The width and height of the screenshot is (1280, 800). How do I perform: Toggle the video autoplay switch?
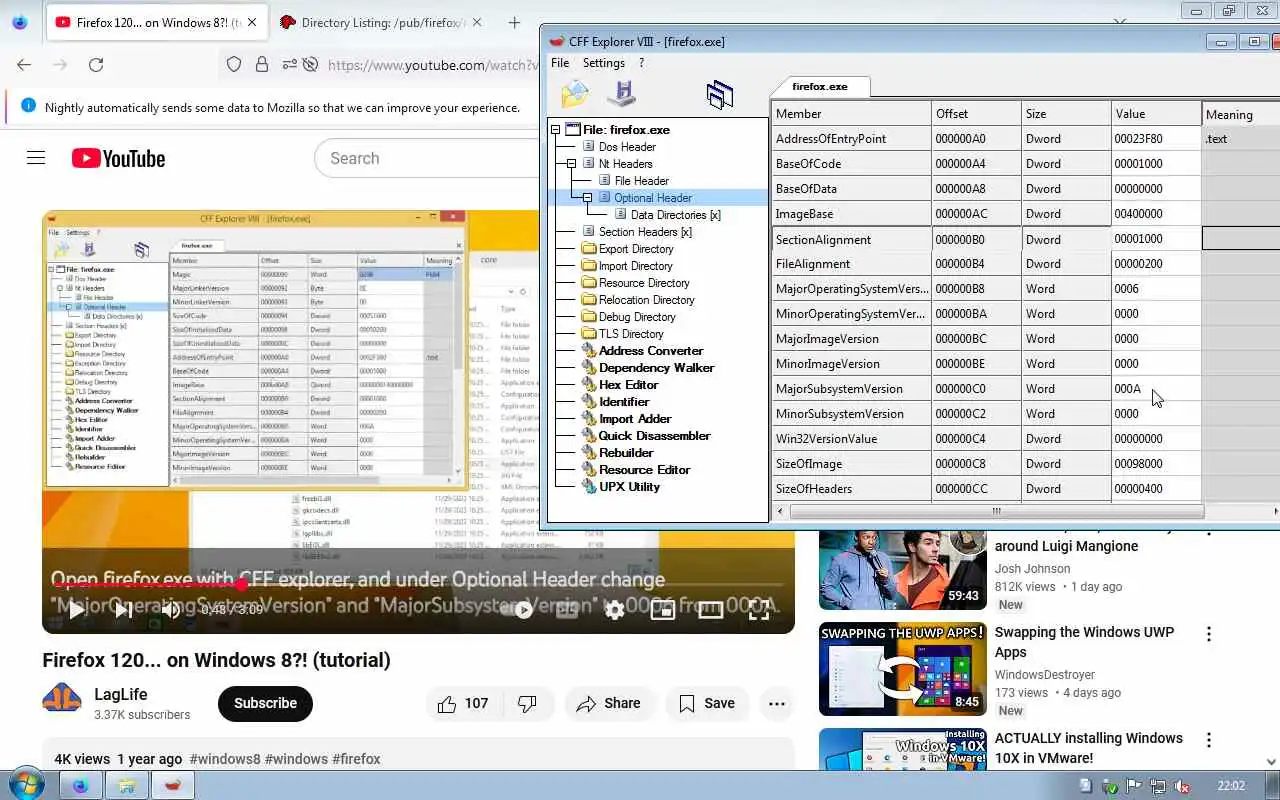tap(518, 609)
